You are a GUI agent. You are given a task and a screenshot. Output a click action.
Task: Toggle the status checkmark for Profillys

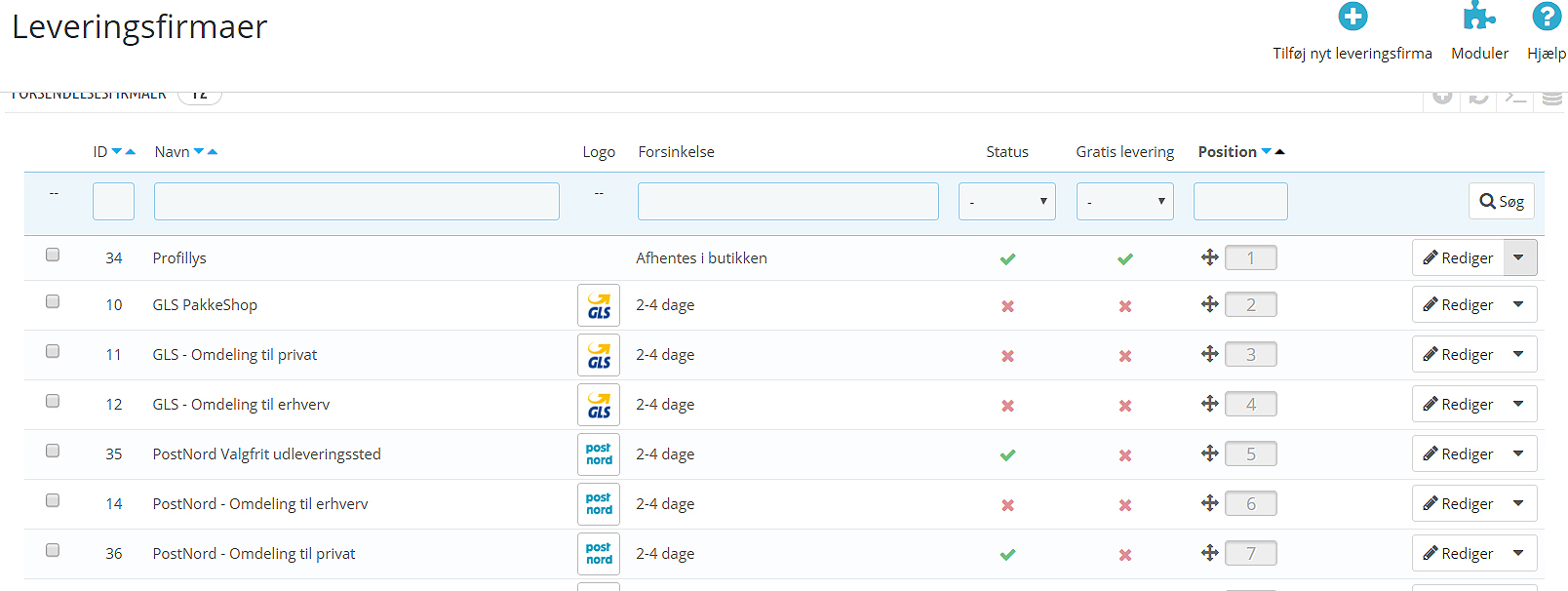coord(1007,259)
